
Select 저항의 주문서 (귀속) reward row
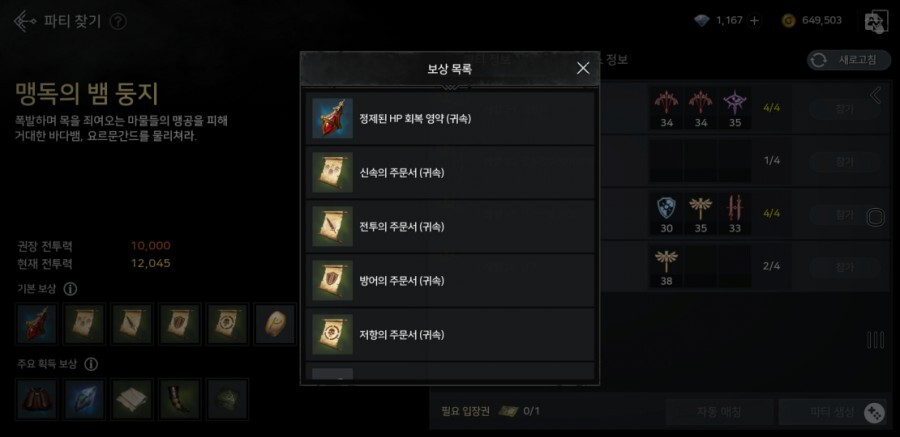click(x=450, y=335)
